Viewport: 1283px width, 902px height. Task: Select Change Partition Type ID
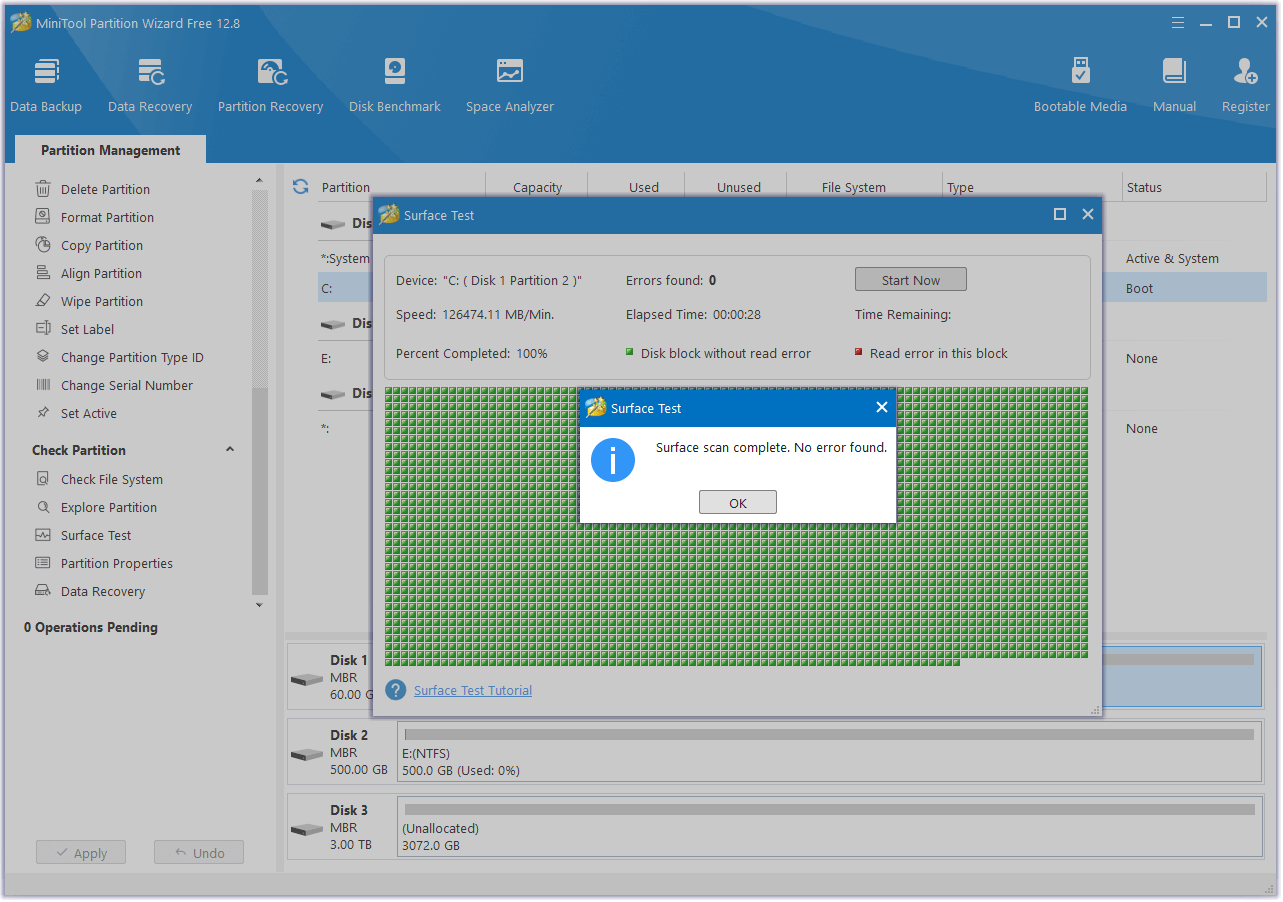tap(131, 357)
